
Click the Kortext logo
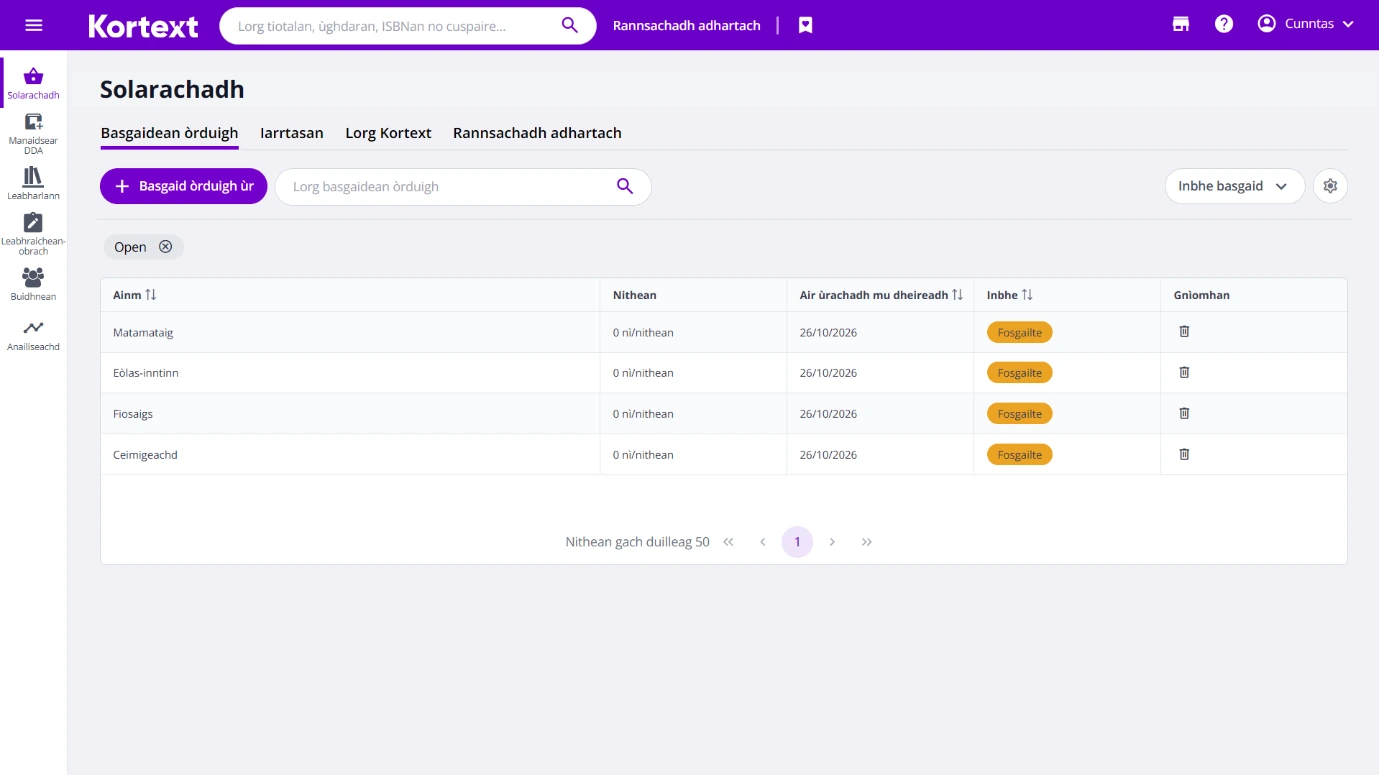point(143,26)
